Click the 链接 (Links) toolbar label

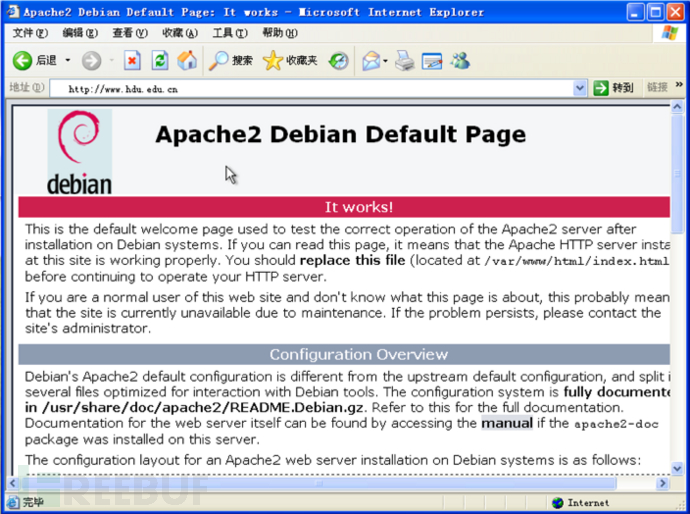tap(657, 87)
